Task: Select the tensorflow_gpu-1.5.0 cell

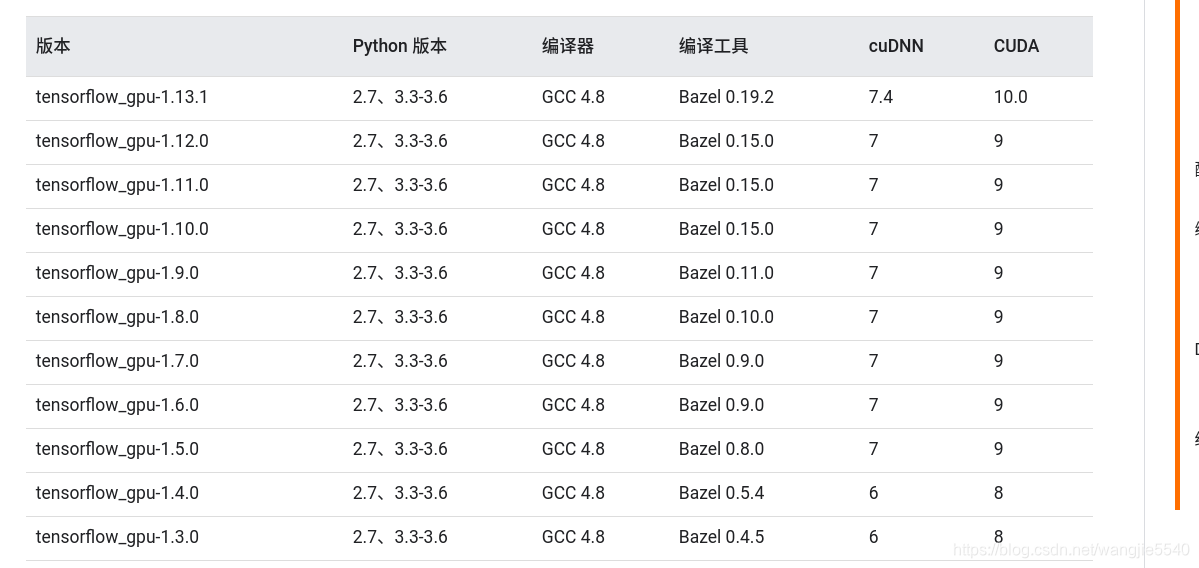Action: click(x=117, y=449)
